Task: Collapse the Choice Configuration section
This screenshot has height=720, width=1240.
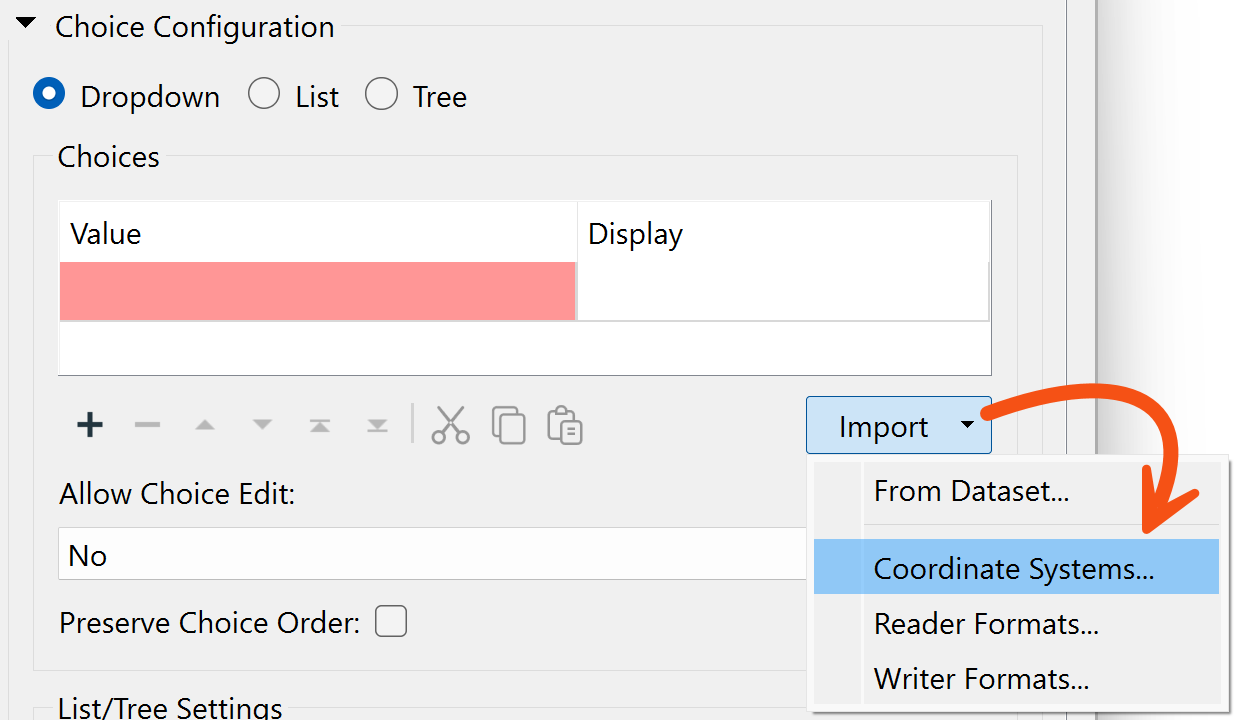Action: click(25, 22)
